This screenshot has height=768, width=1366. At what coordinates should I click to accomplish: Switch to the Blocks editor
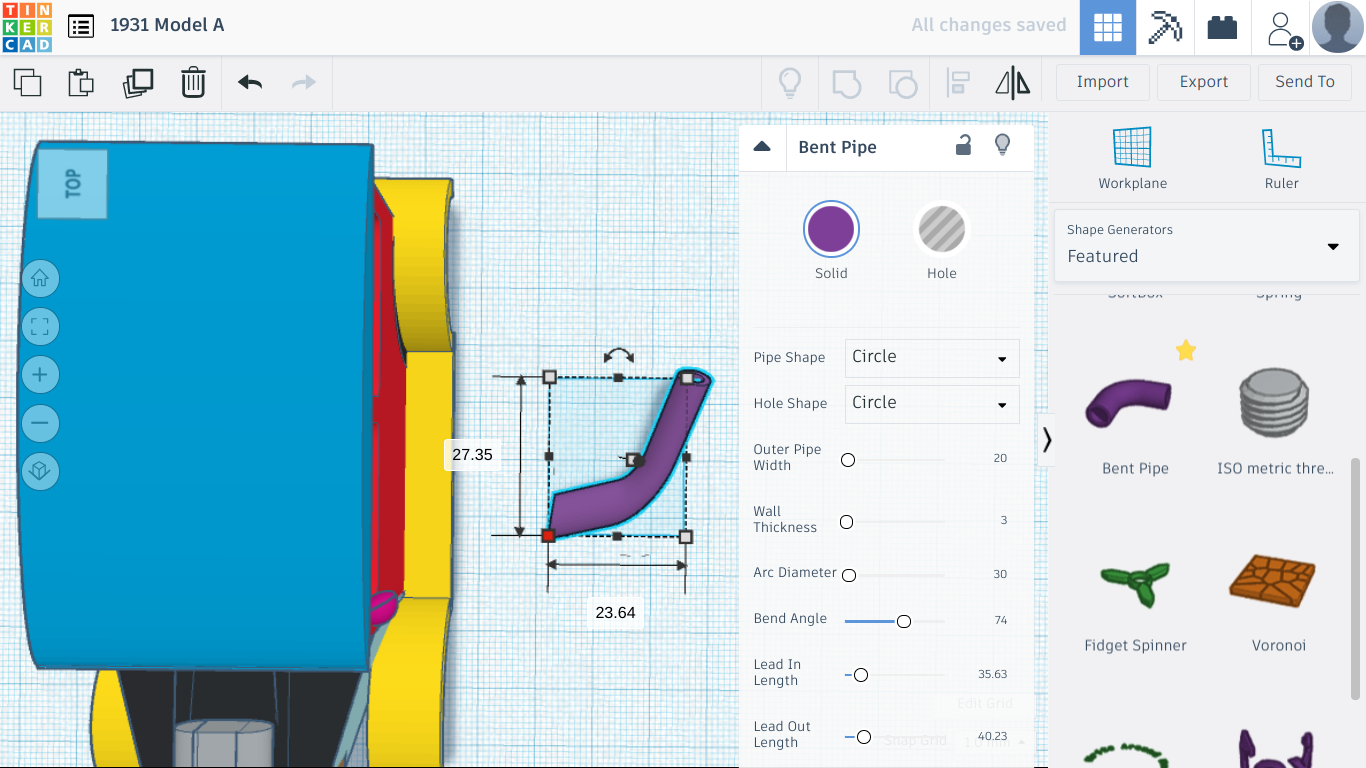[x=1165, y=27]
